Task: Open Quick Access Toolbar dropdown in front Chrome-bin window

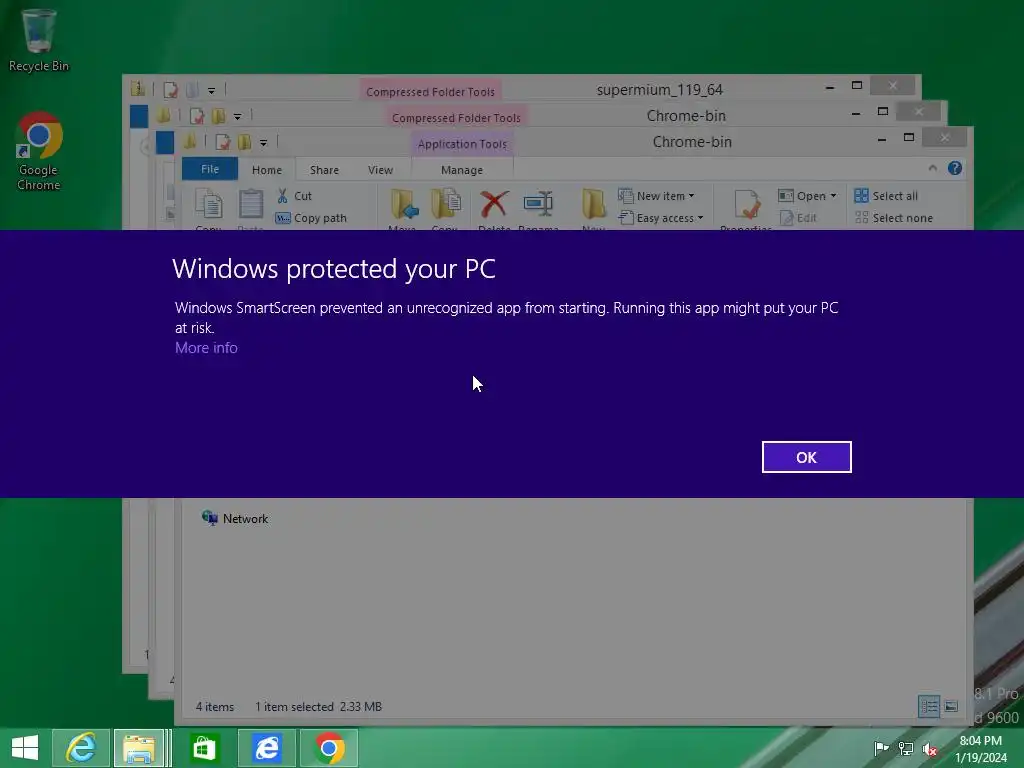Action: (x=263, y=142)
